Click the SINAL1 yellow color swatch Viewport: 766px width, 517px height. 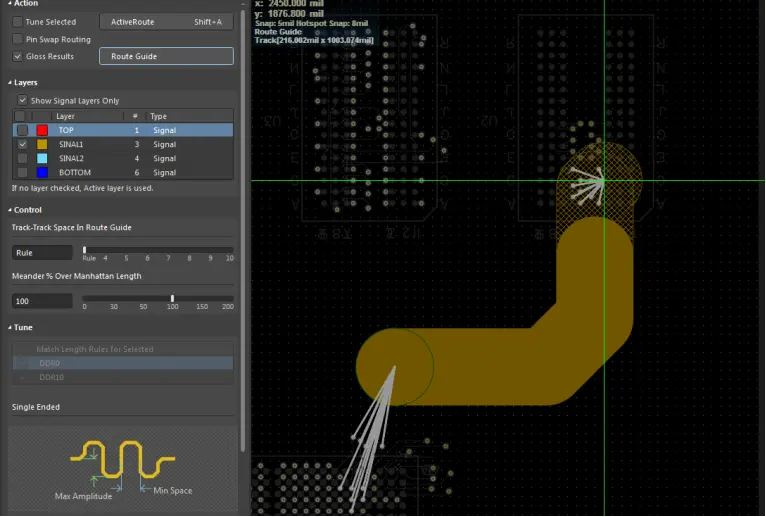[x=42, y=145]
